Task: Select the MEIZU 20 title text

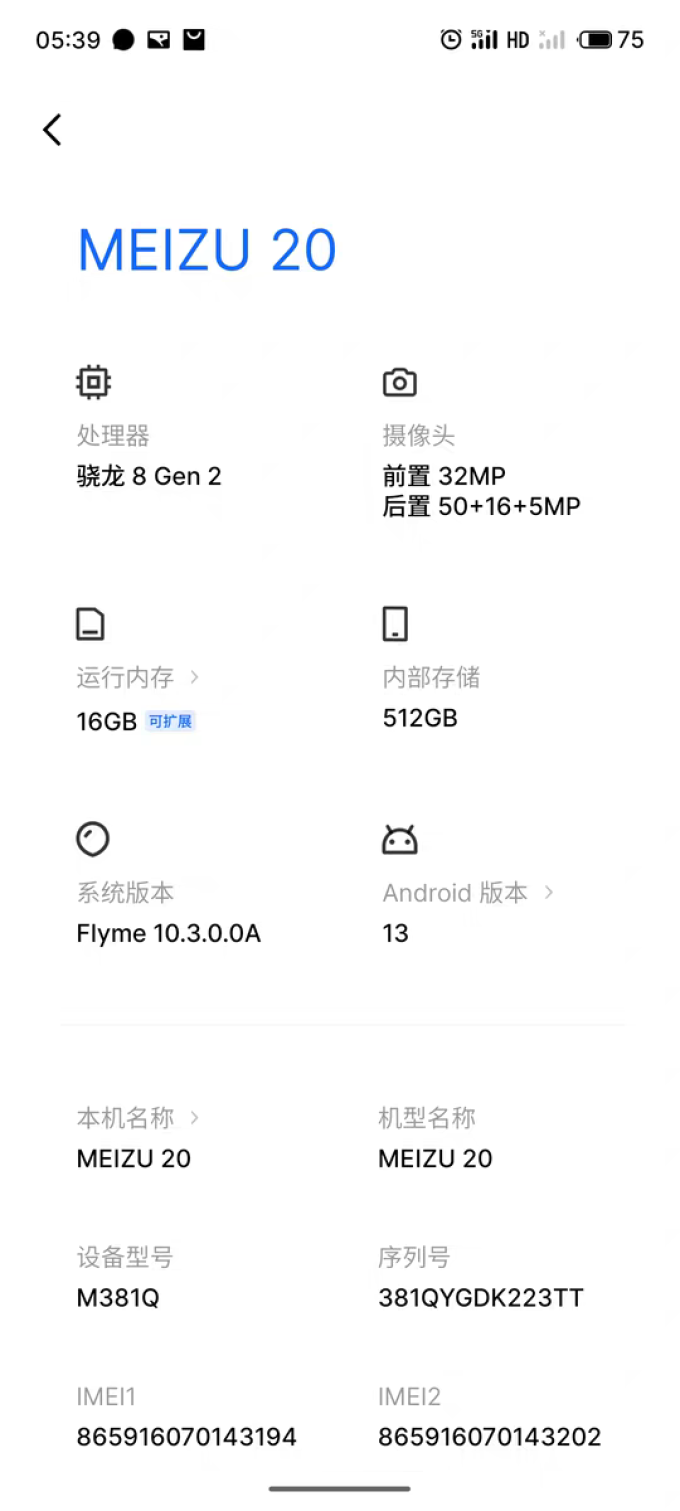Action: click(206, 250)
